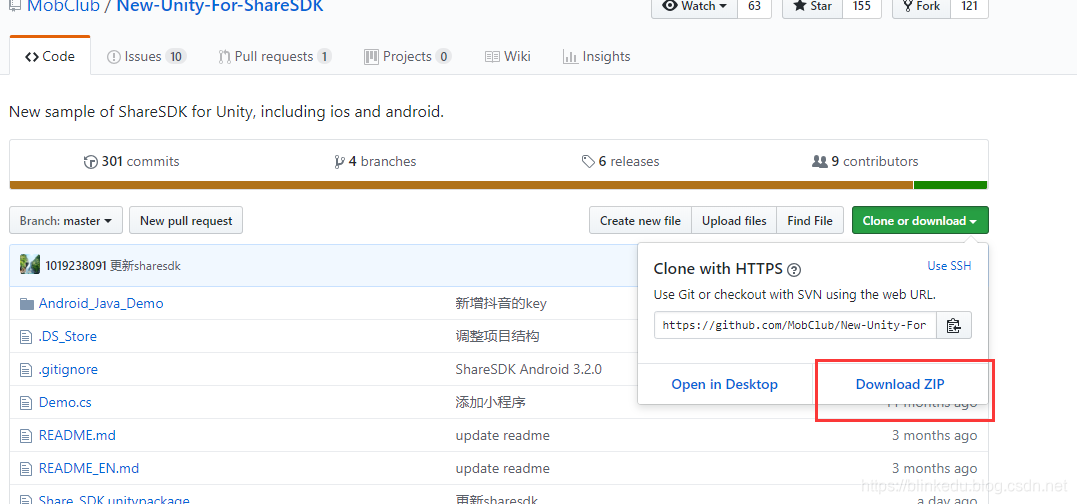This screenshot has width=1077, height=504.
Task: View the Insights tab
Action: click(x=596, y=56)
